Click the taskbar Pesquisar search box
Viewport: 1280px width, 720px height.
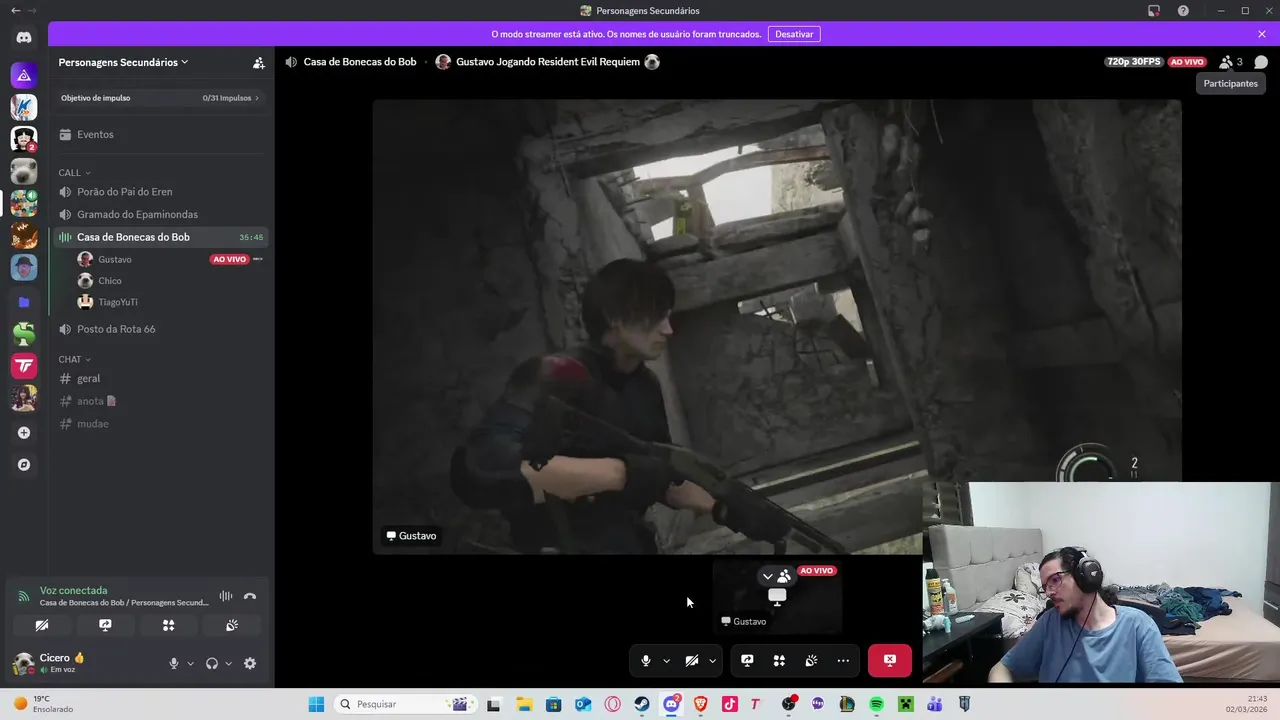pos(404,704)
